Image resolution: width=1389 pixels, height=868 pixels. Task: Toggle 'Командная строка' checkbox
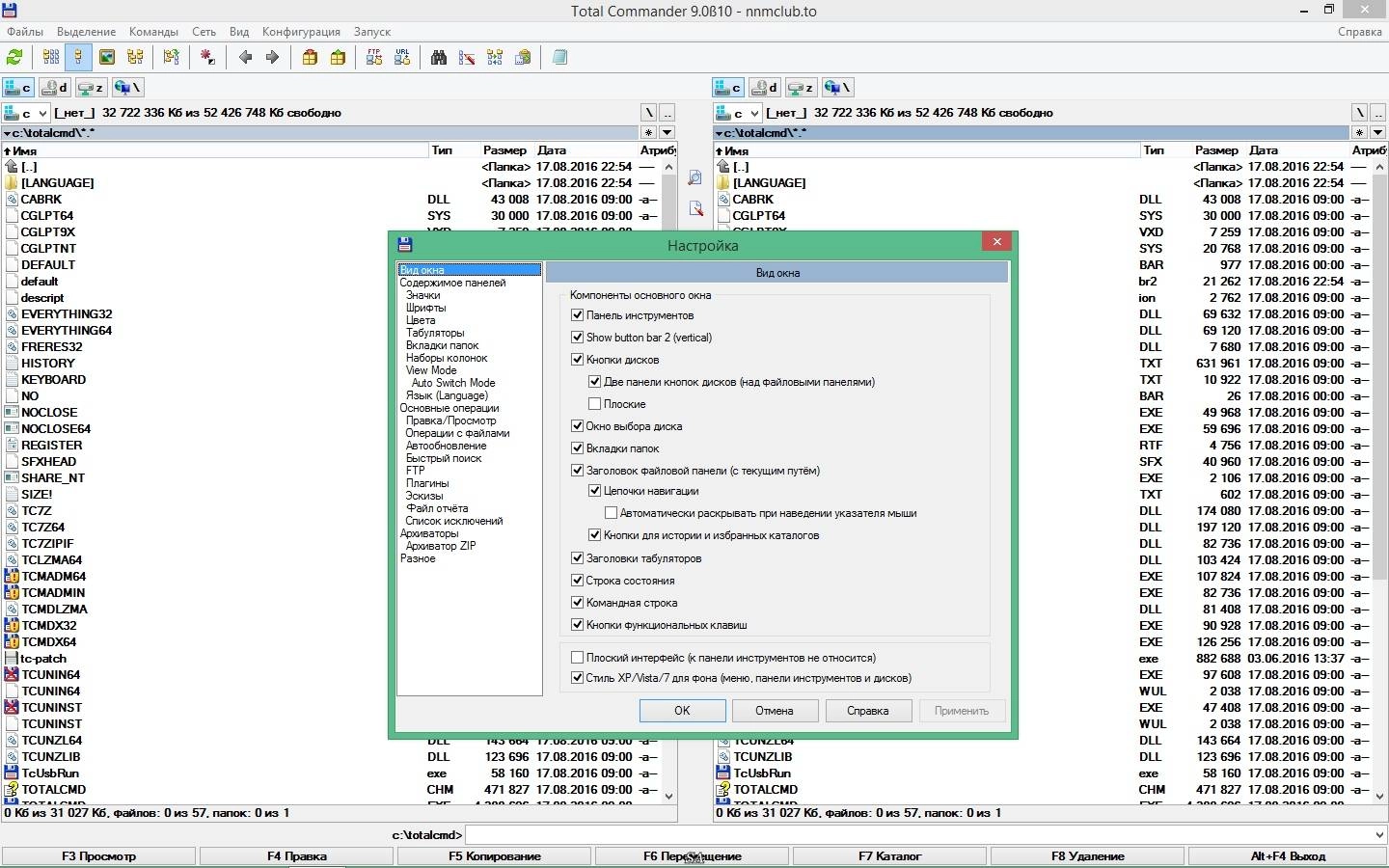[x=578, y=603]
